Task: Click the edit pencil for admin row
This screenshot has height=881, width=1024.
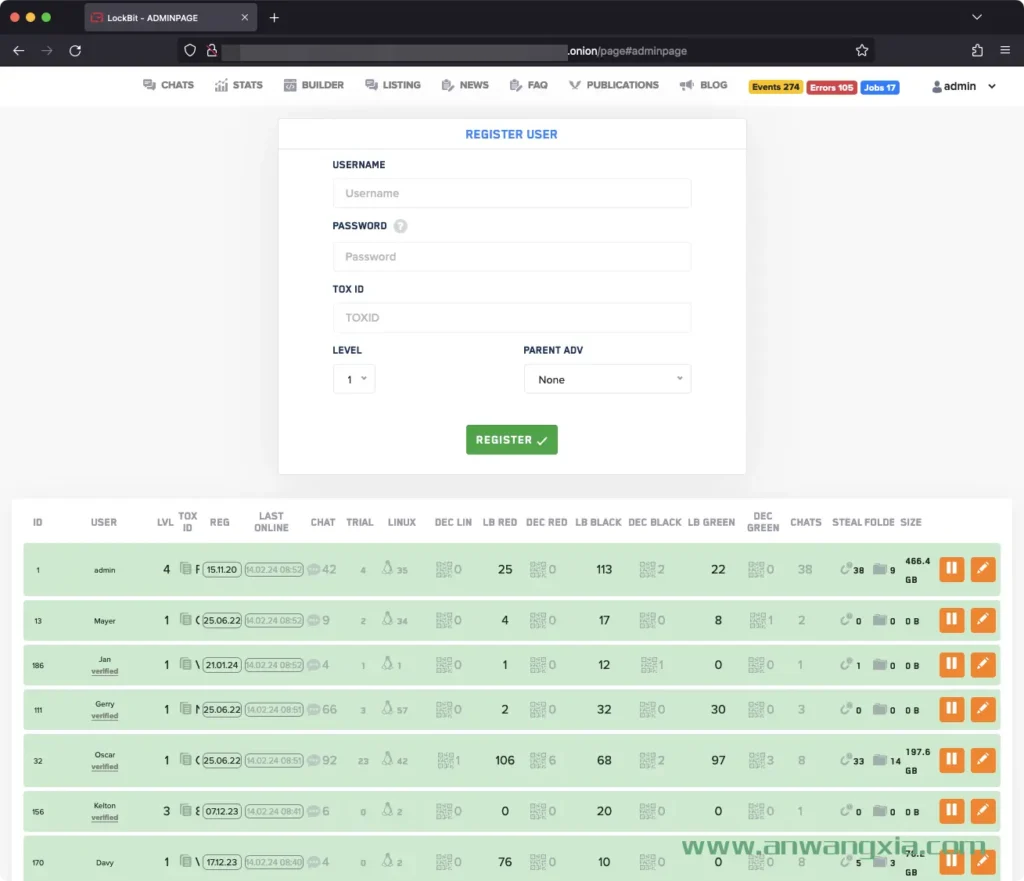Action: [983, 569]
